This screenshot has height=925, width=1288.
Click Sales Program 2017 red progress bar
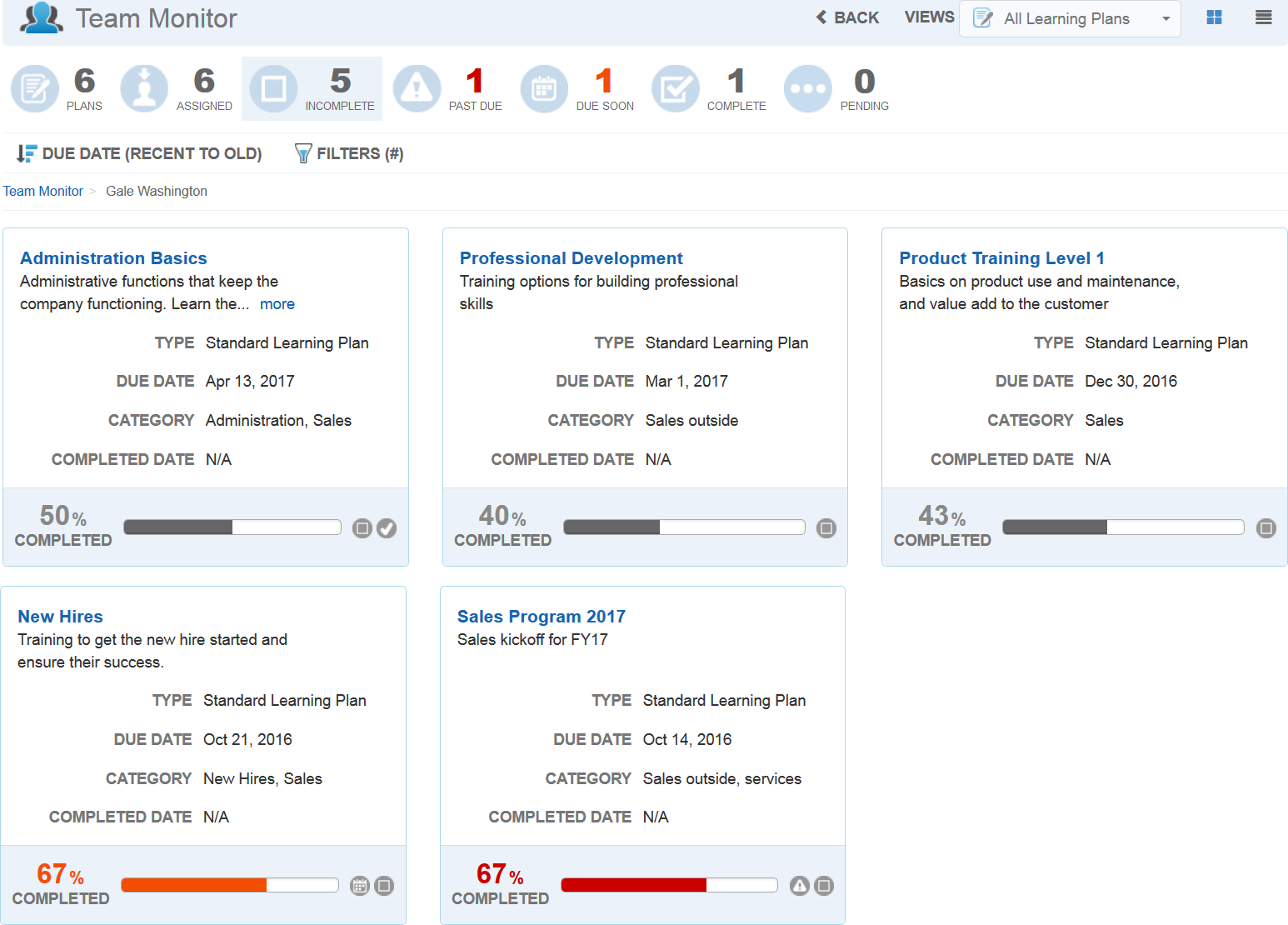coord(669,885)
